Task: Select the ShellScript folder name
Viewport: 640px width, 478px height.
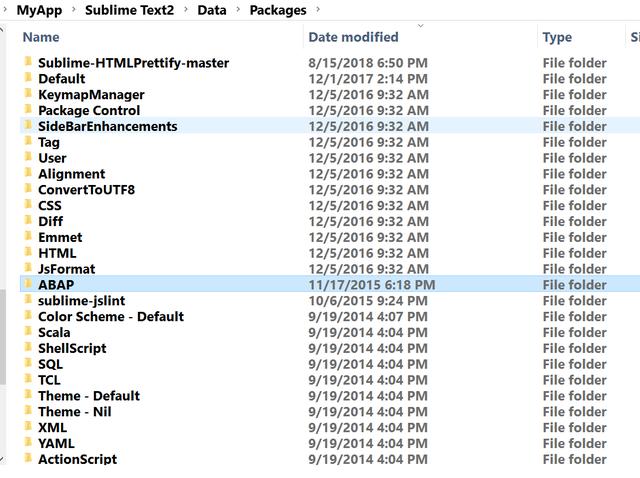Action: pos(72,349)
